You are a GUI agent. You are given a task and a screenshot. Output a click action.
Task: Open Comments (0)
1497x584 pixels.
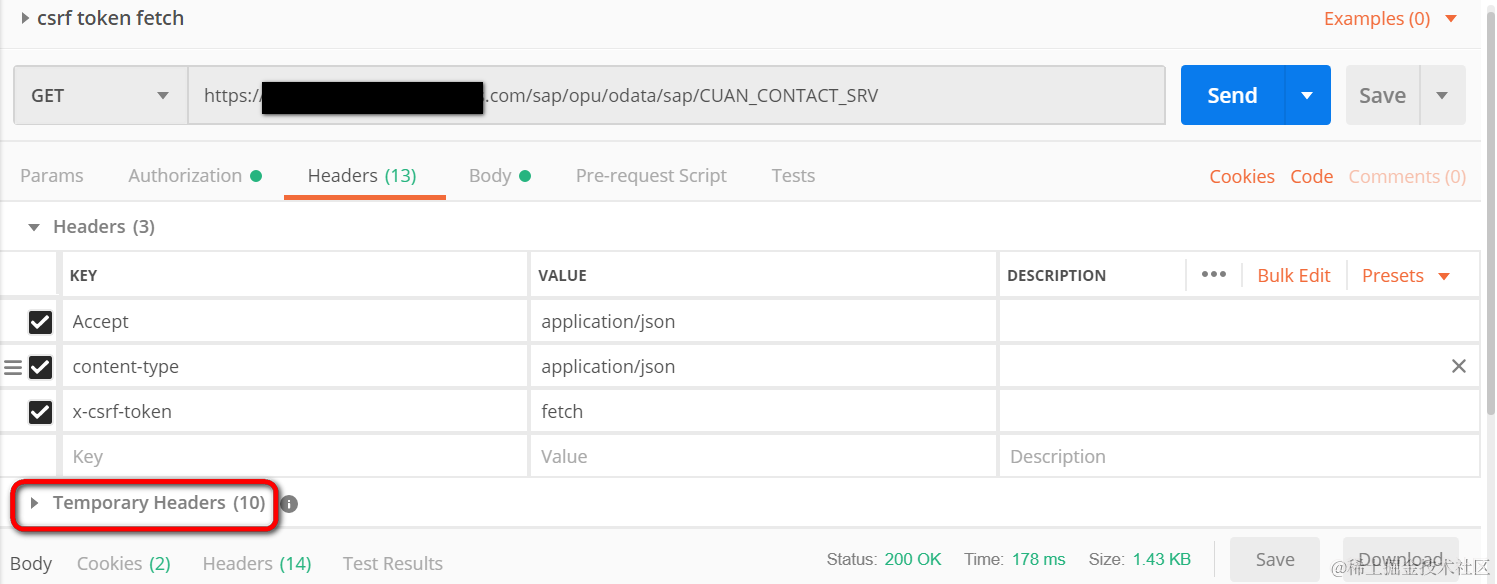(x=1407, y=176)
